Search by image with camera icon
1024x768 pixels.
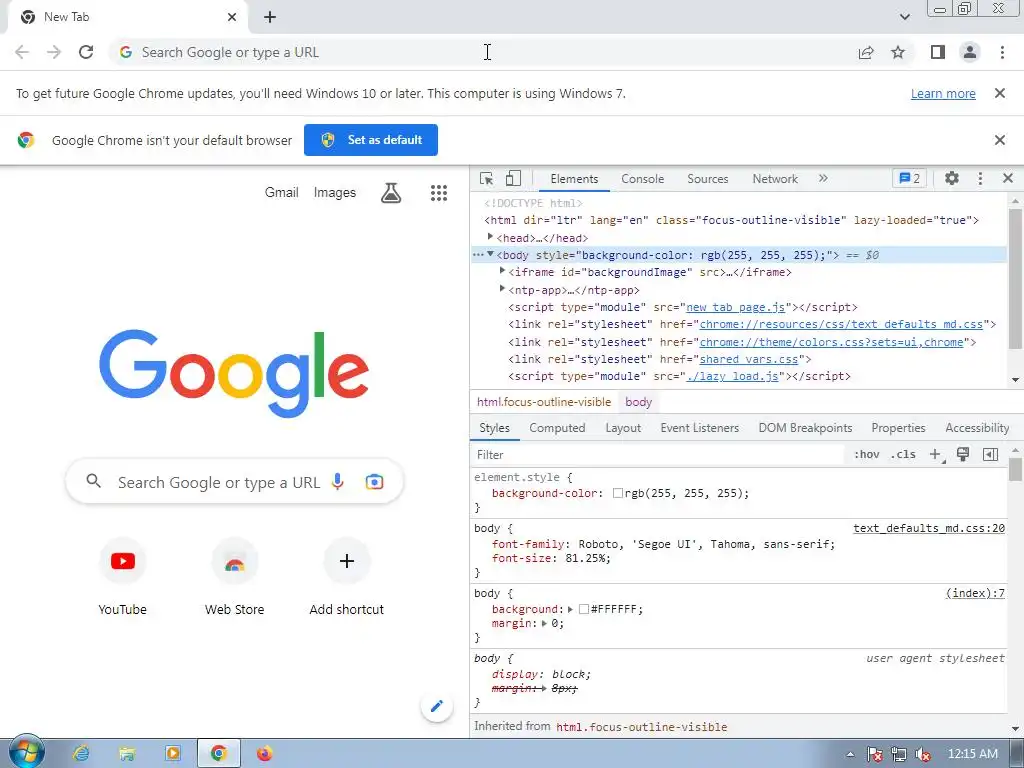(x=374, y=482)
